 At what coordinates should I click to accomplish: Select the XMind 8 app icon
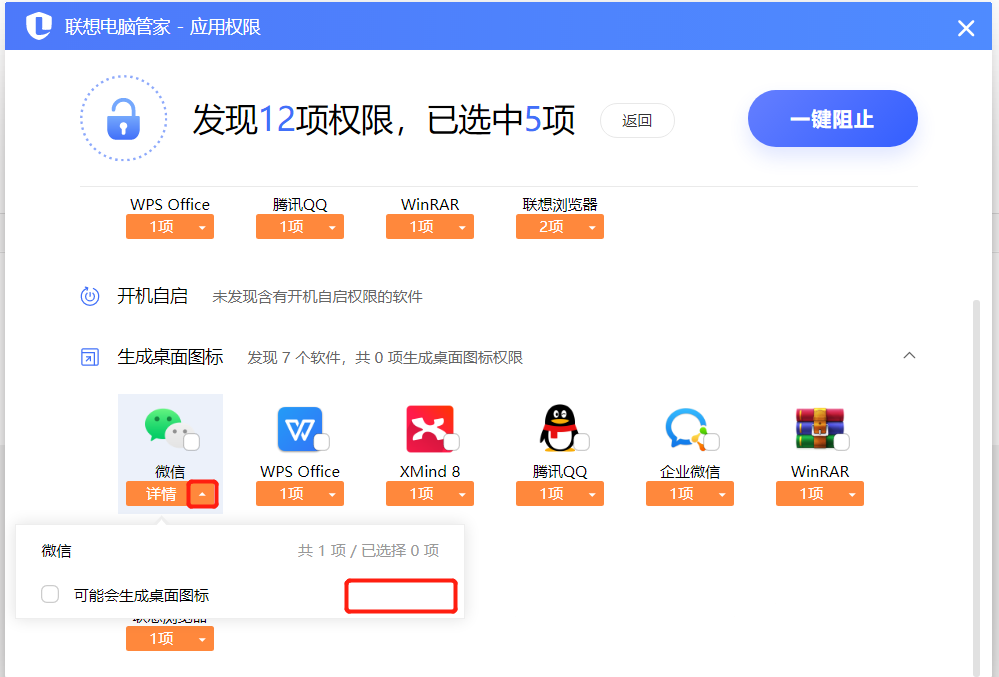point(430,429)
